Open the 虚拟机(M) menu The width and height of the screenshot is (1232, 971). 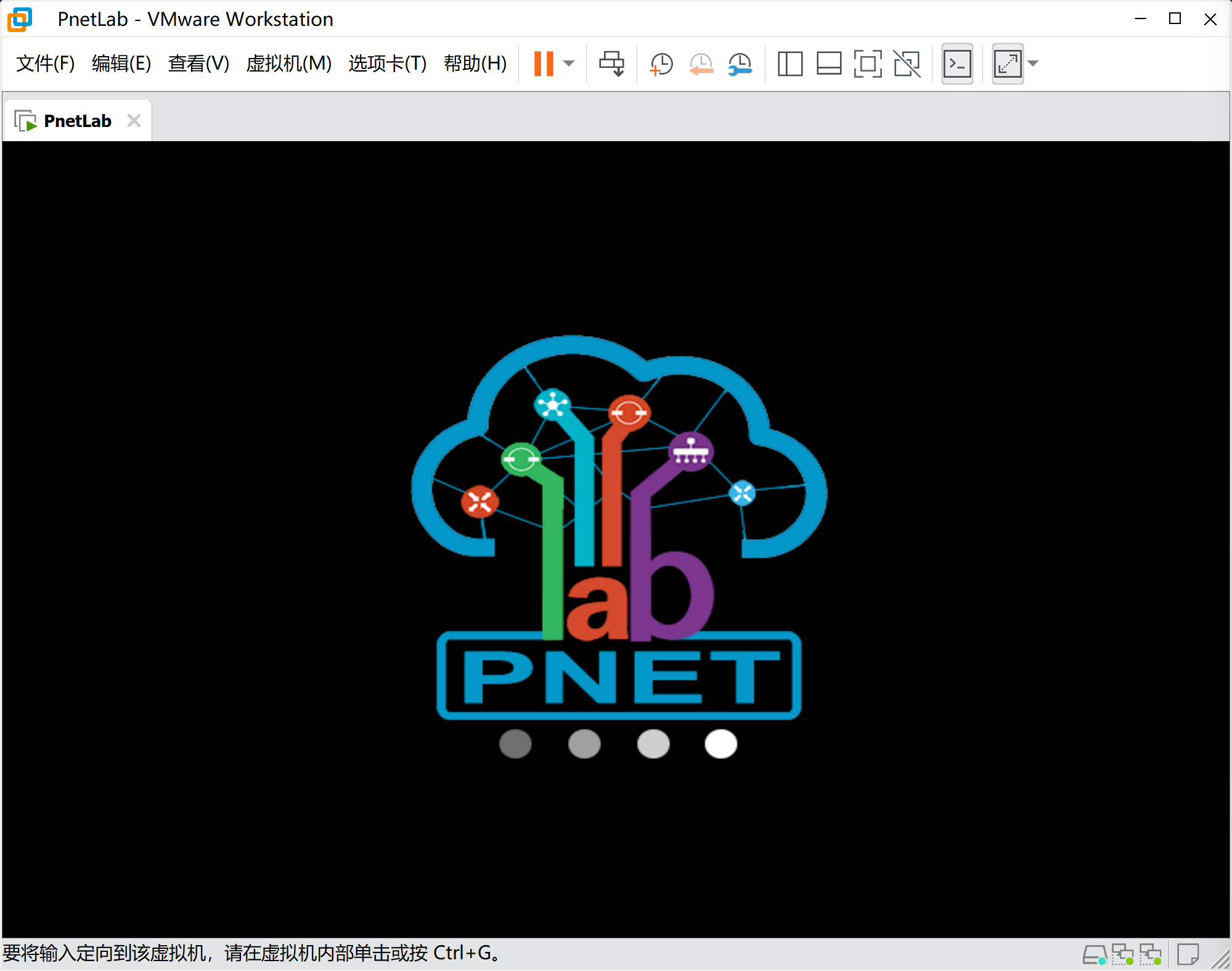288,64
